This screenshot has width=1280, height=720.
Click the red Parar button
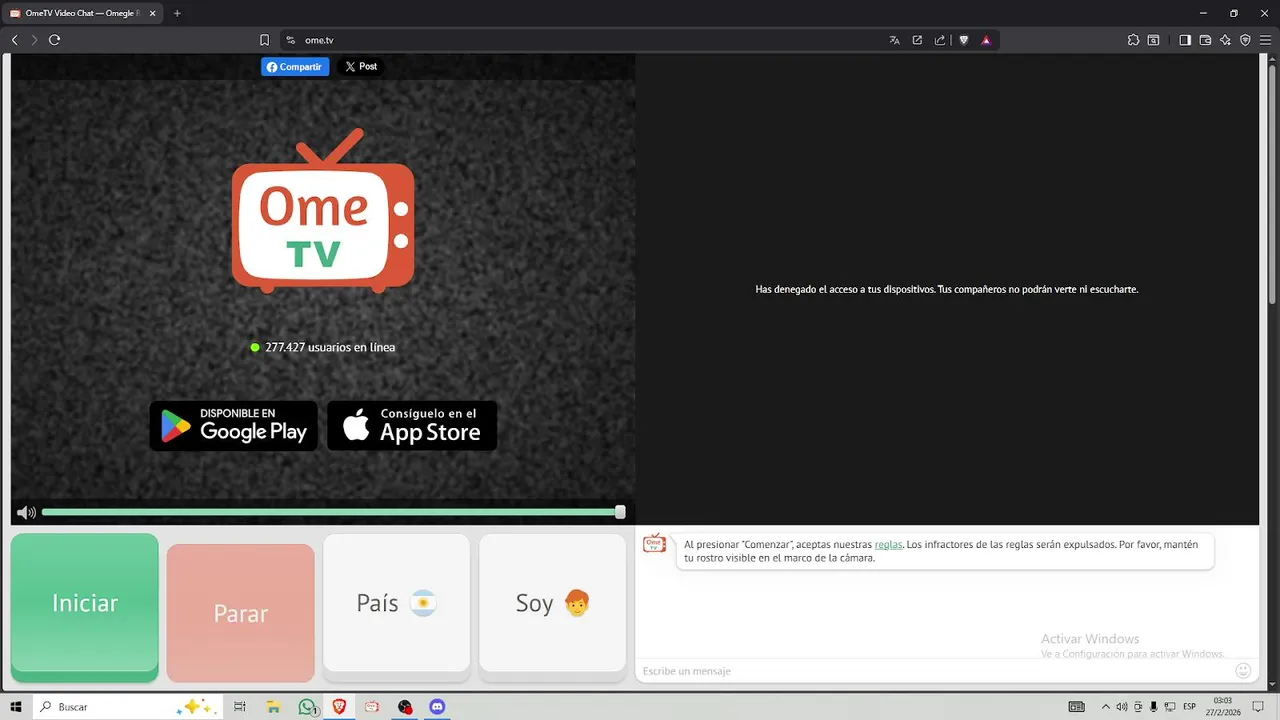(241, 613)
